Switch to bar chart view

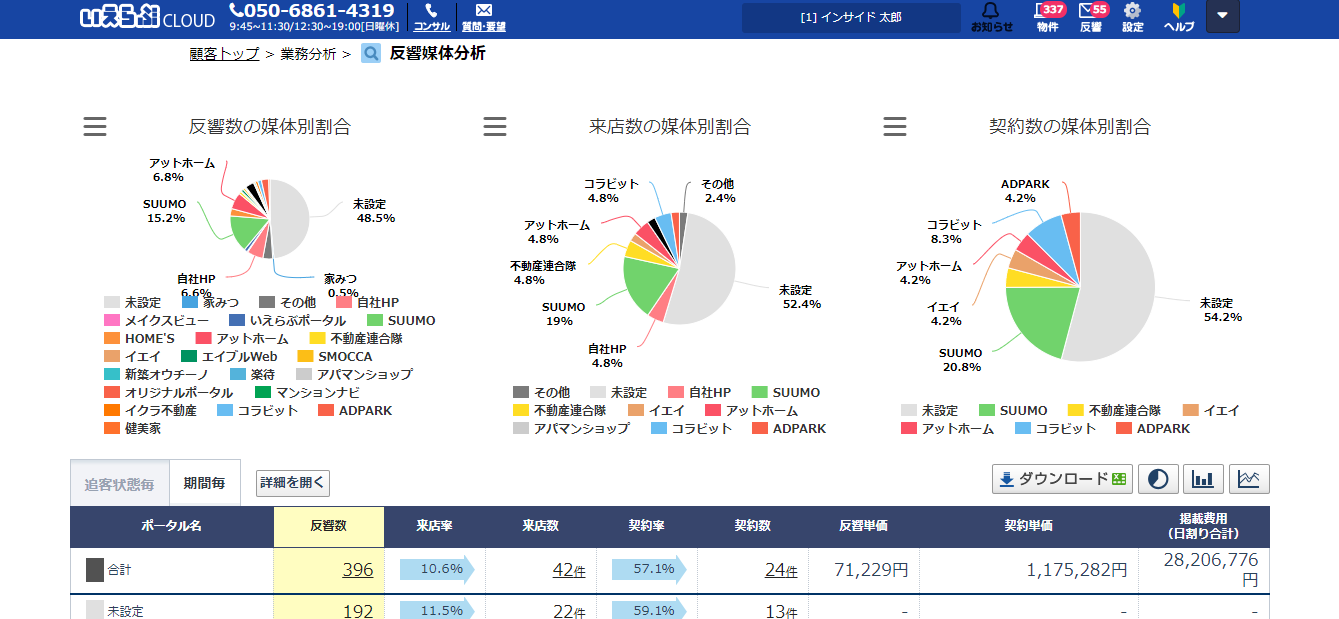point(1203,479)
